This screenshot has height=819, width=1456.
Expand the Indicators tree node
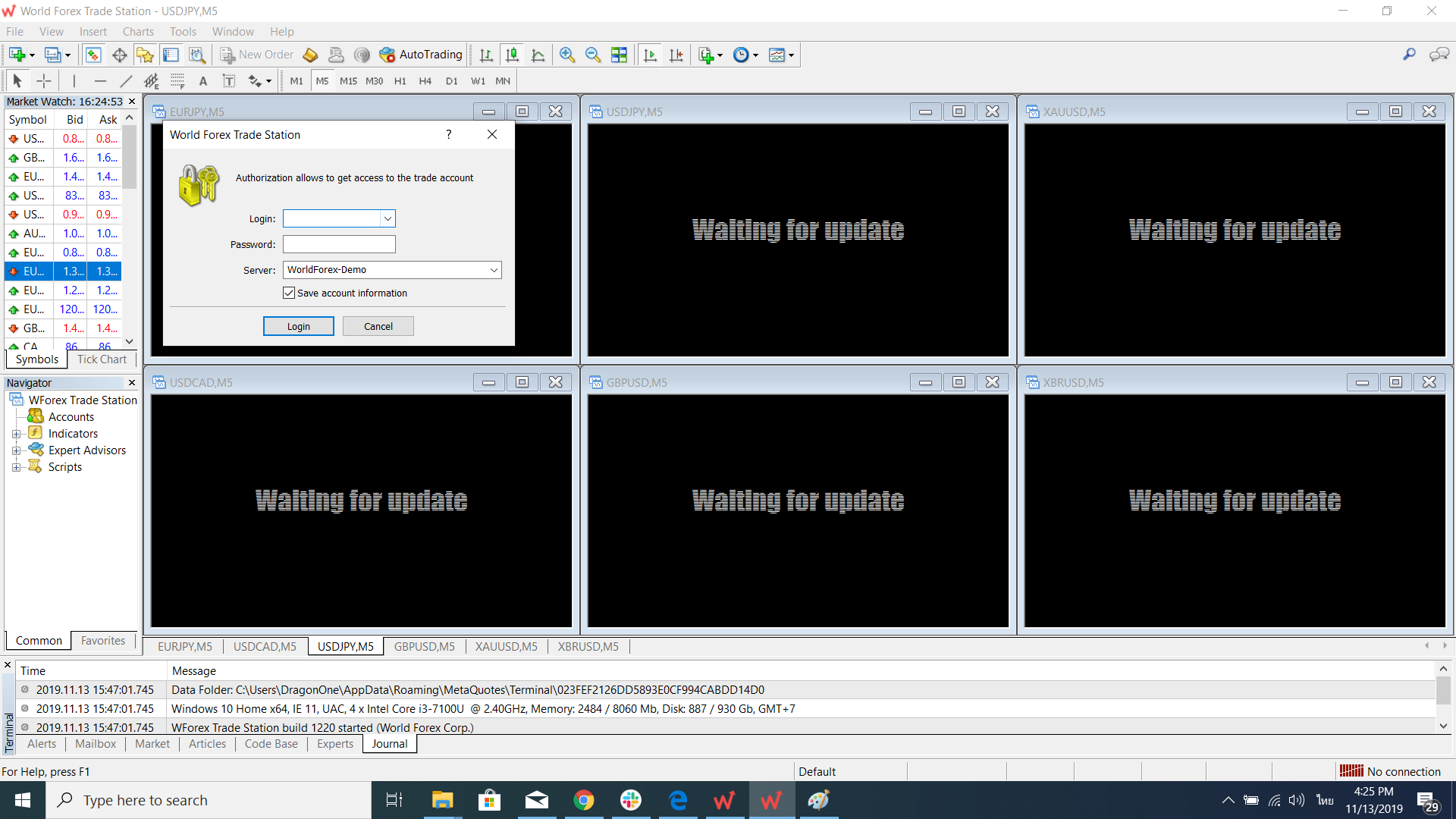(16, 434)
